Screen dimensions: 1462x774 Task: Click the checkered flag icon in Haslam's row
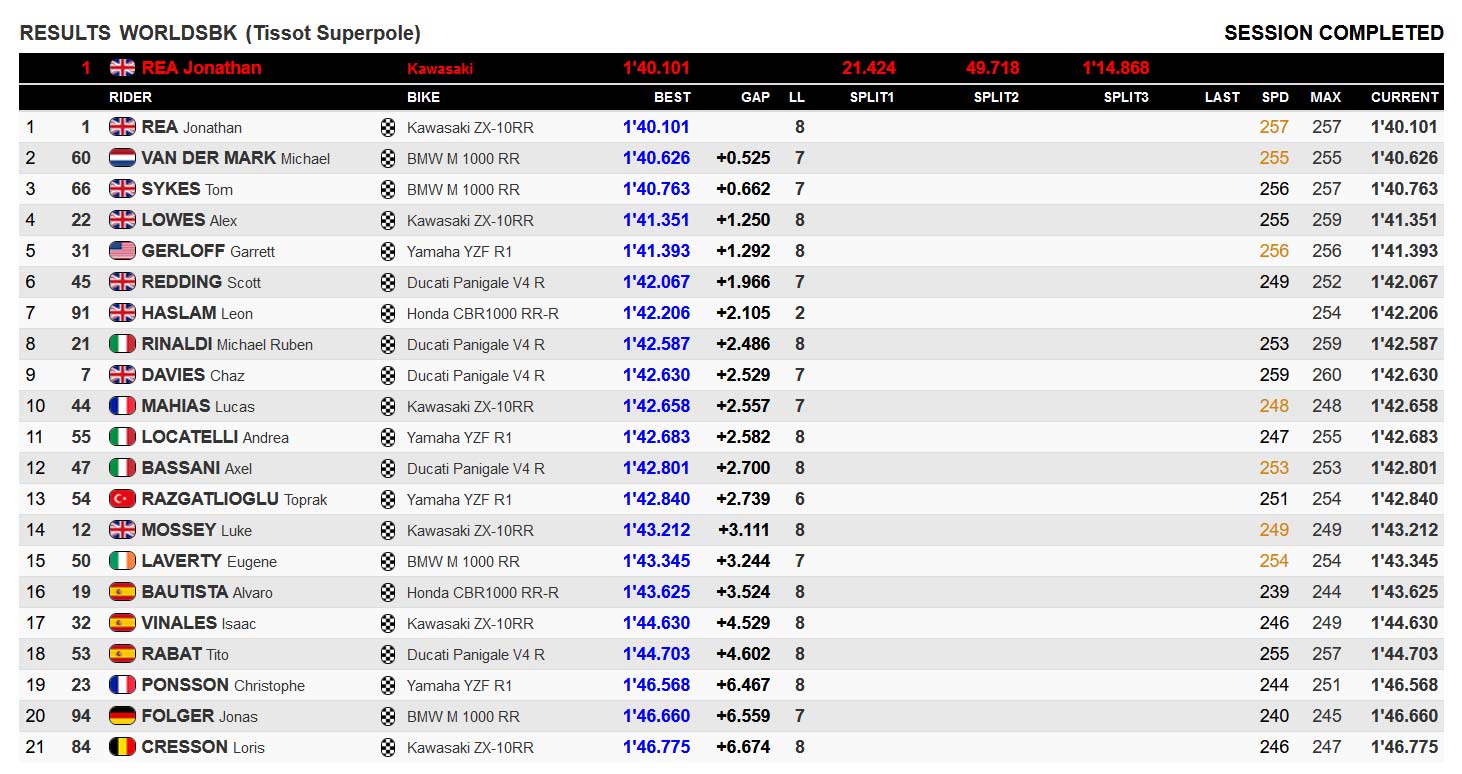coord(388,314)
